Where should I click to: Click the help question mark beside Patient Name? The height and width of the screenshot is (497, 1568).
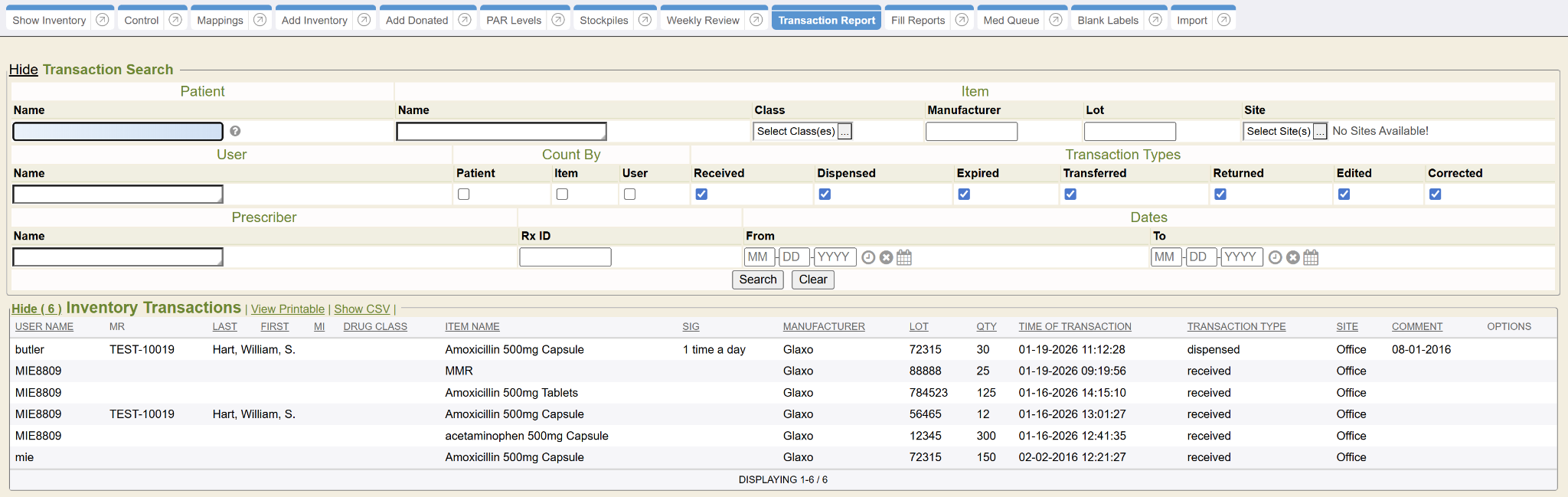click(235, 131)
